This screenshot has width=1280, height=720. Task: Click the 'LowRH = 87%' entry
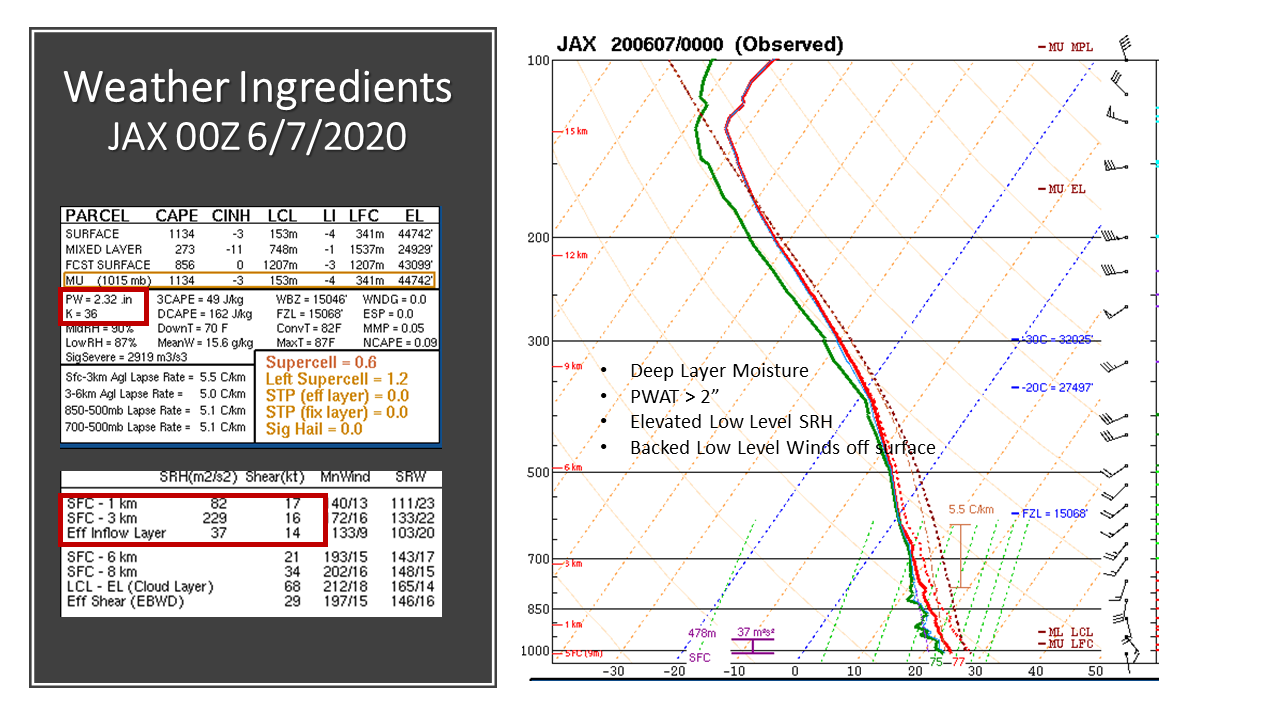(x=101, y=342)
